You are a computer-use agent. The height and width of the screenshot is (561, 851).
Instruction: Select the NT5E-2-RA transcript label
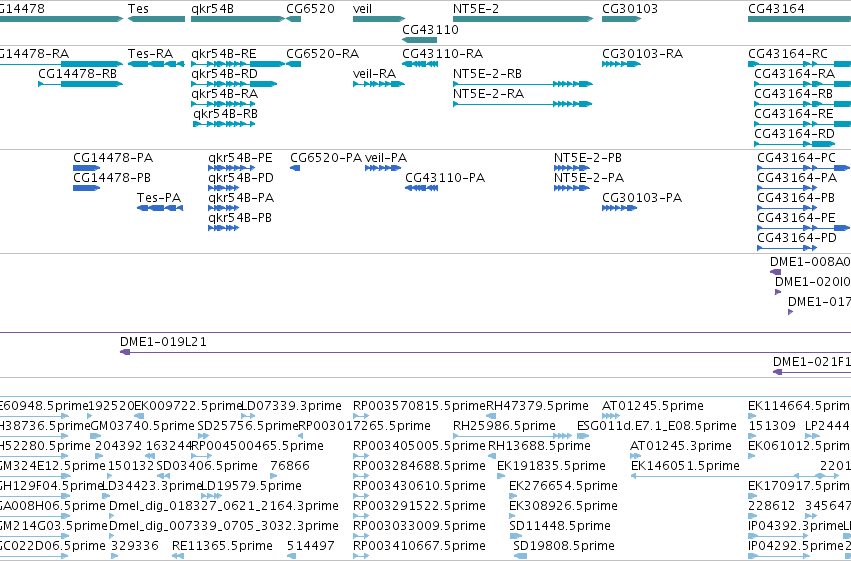point(488,94)
